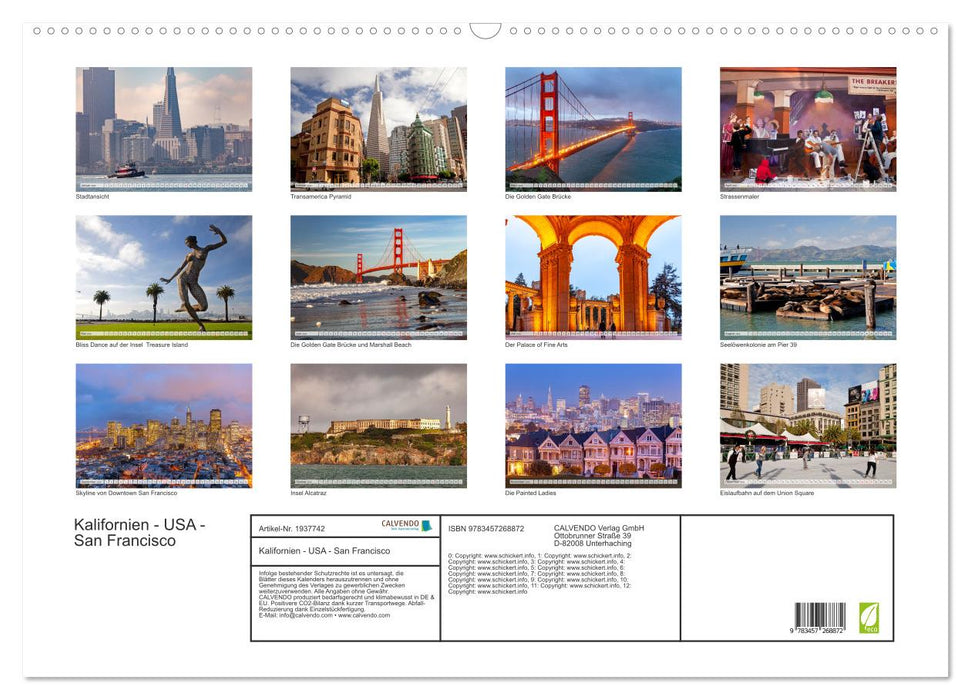Click the ISBN barcode

(818, 613)
